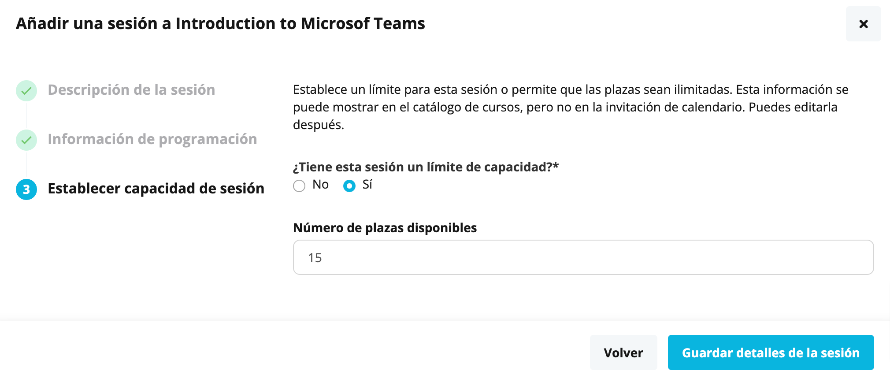Click the green checkmark beside Descripción de la sesión

pyautogui.click(x=26, y=90)
